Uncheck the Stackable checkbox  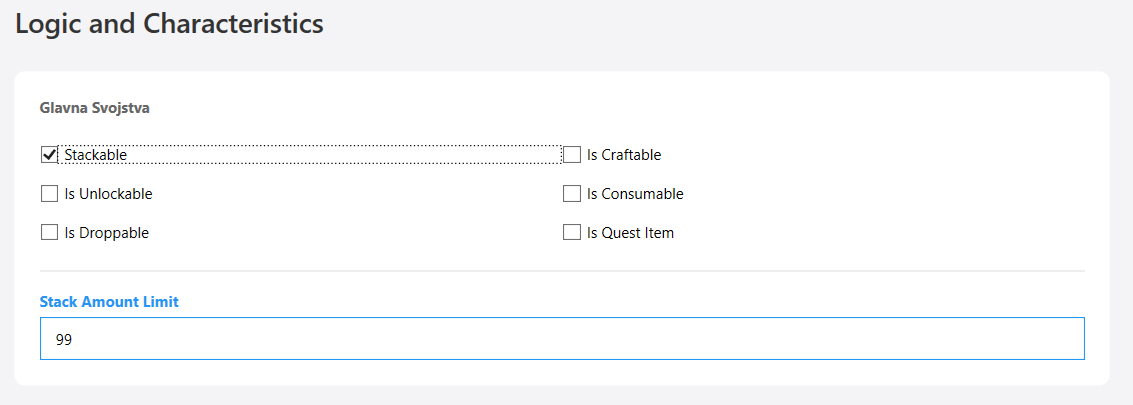coord(49,155)
